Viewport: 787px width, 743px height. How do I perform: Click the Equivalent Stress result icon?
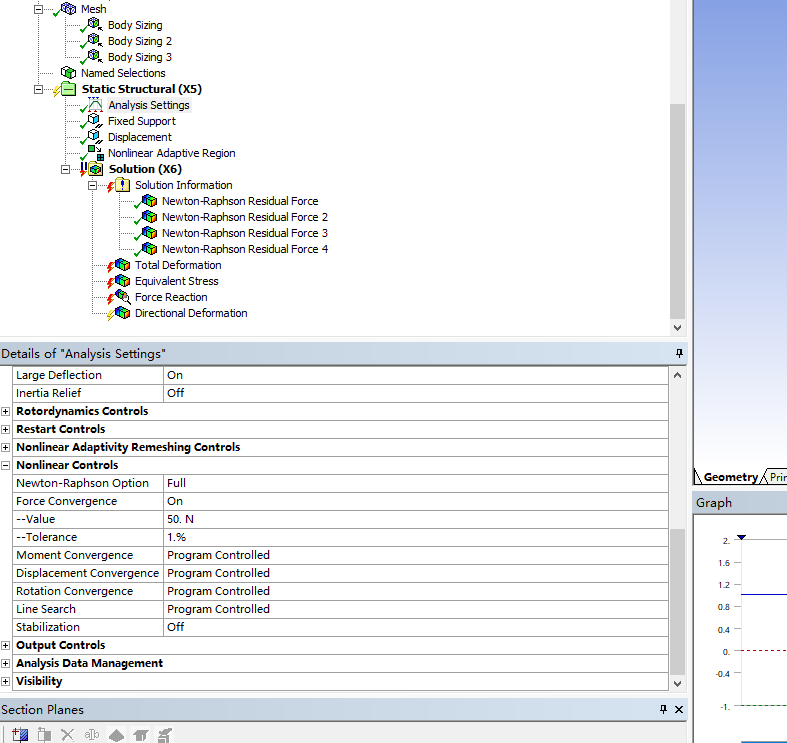tap(122, 281)
